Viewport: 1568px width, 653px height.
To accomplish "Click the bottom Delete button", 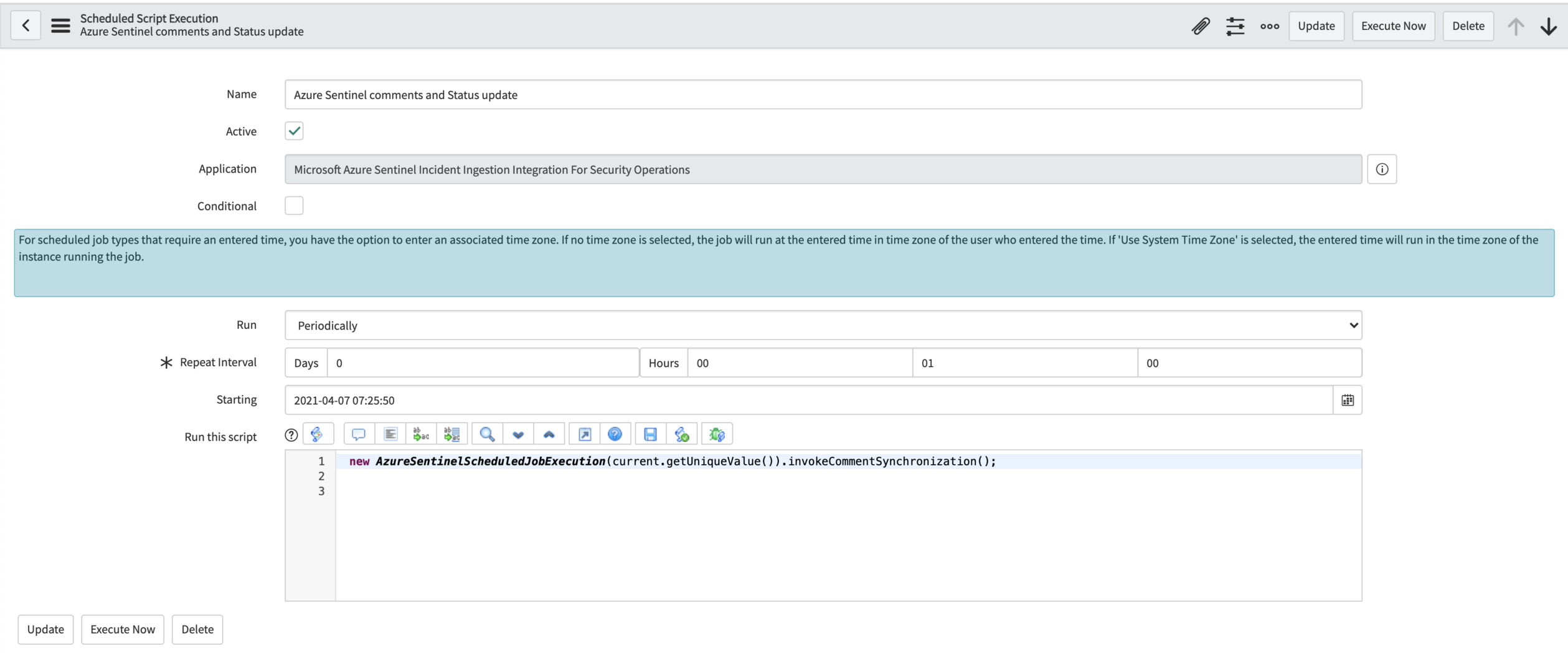I will point(197,629).
